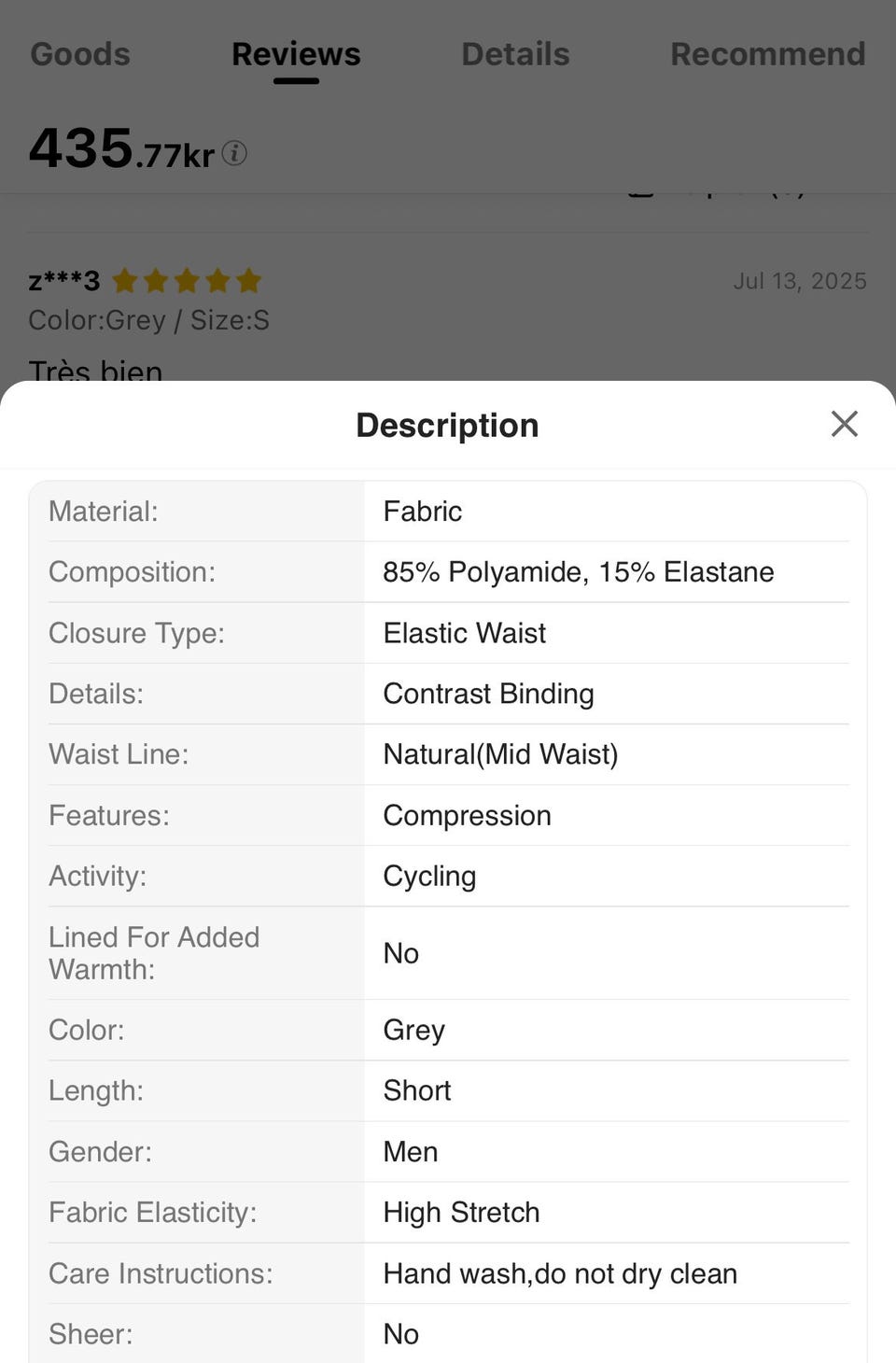Image resolution: width=896 pixels, height=1363 pixels.
Task: Tap the info icon beside the price
Action: [x=234, y=153]
